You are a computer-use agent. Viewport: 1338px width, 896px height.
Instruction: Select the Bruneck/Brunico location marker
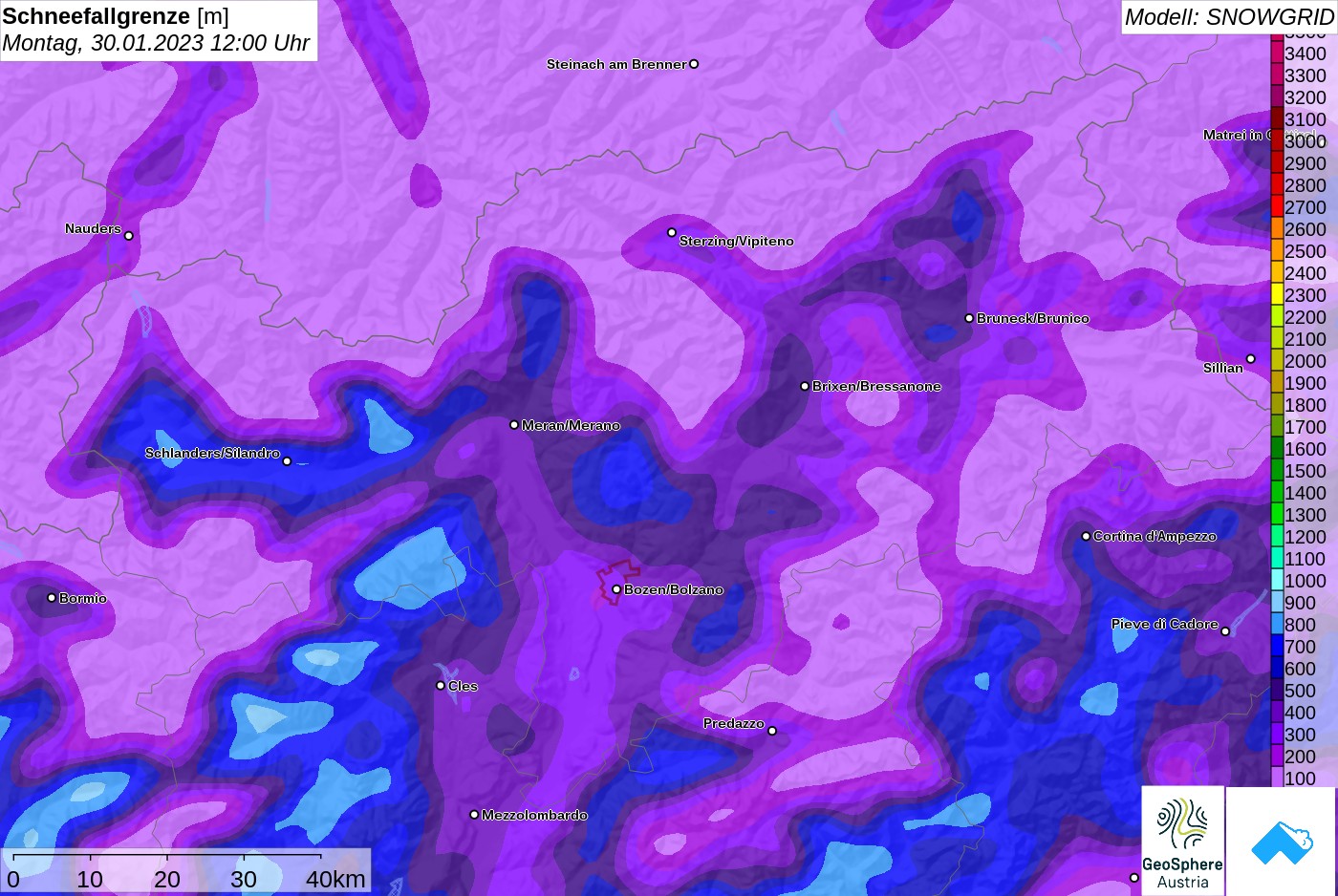tap(969, 318)
